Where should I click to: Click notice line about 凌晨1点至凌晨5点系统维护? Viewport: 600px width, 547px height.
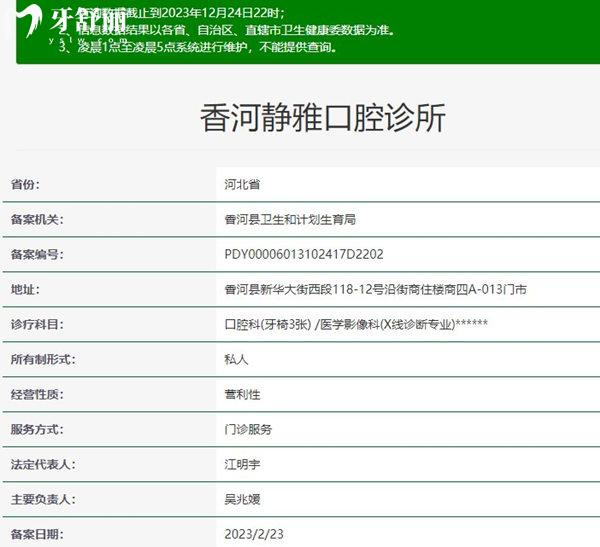[198, 47]
